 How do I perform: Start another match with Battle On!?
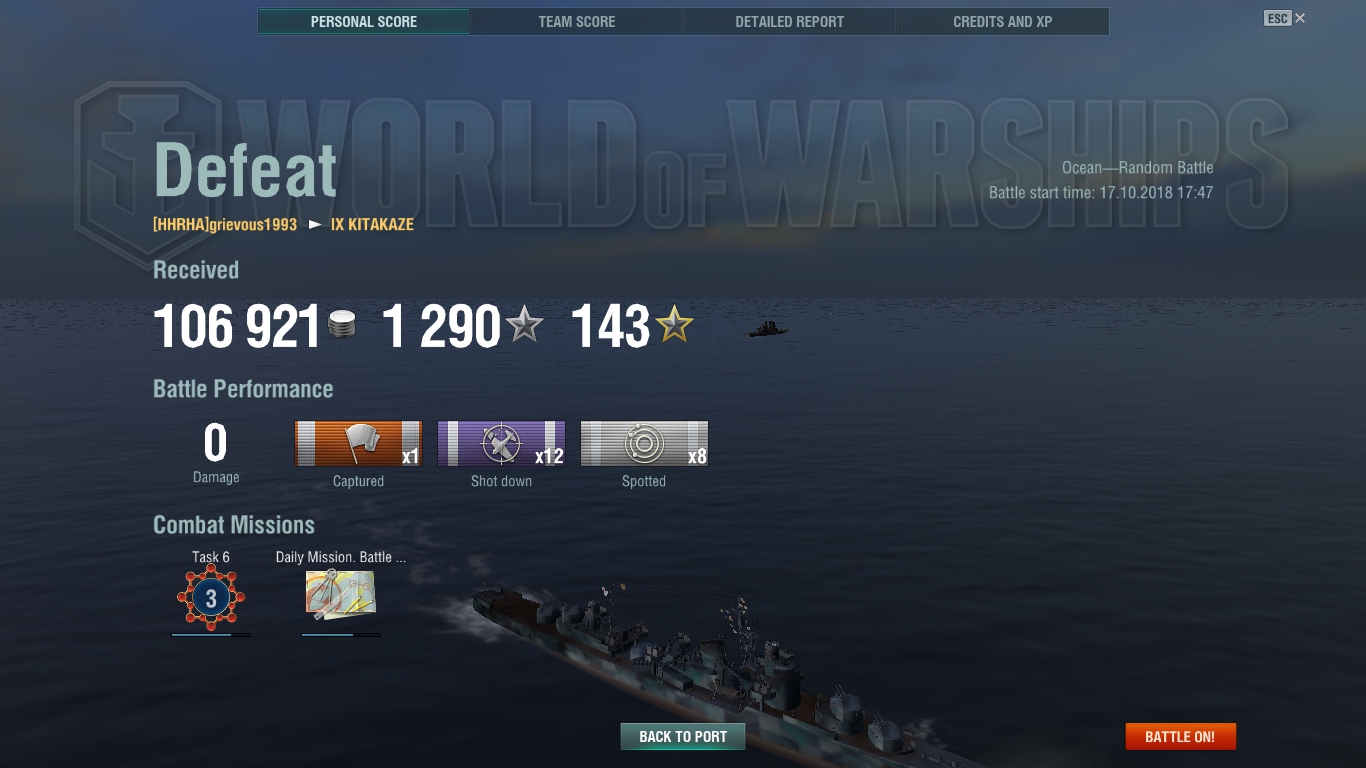(1180, 737)
